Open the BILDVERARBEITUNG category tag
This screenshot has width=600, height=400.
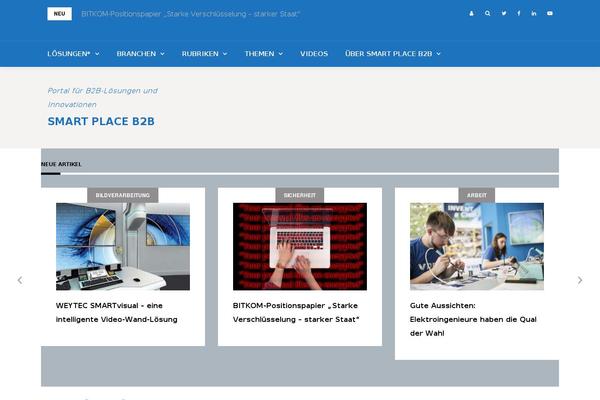click(122, 195)
